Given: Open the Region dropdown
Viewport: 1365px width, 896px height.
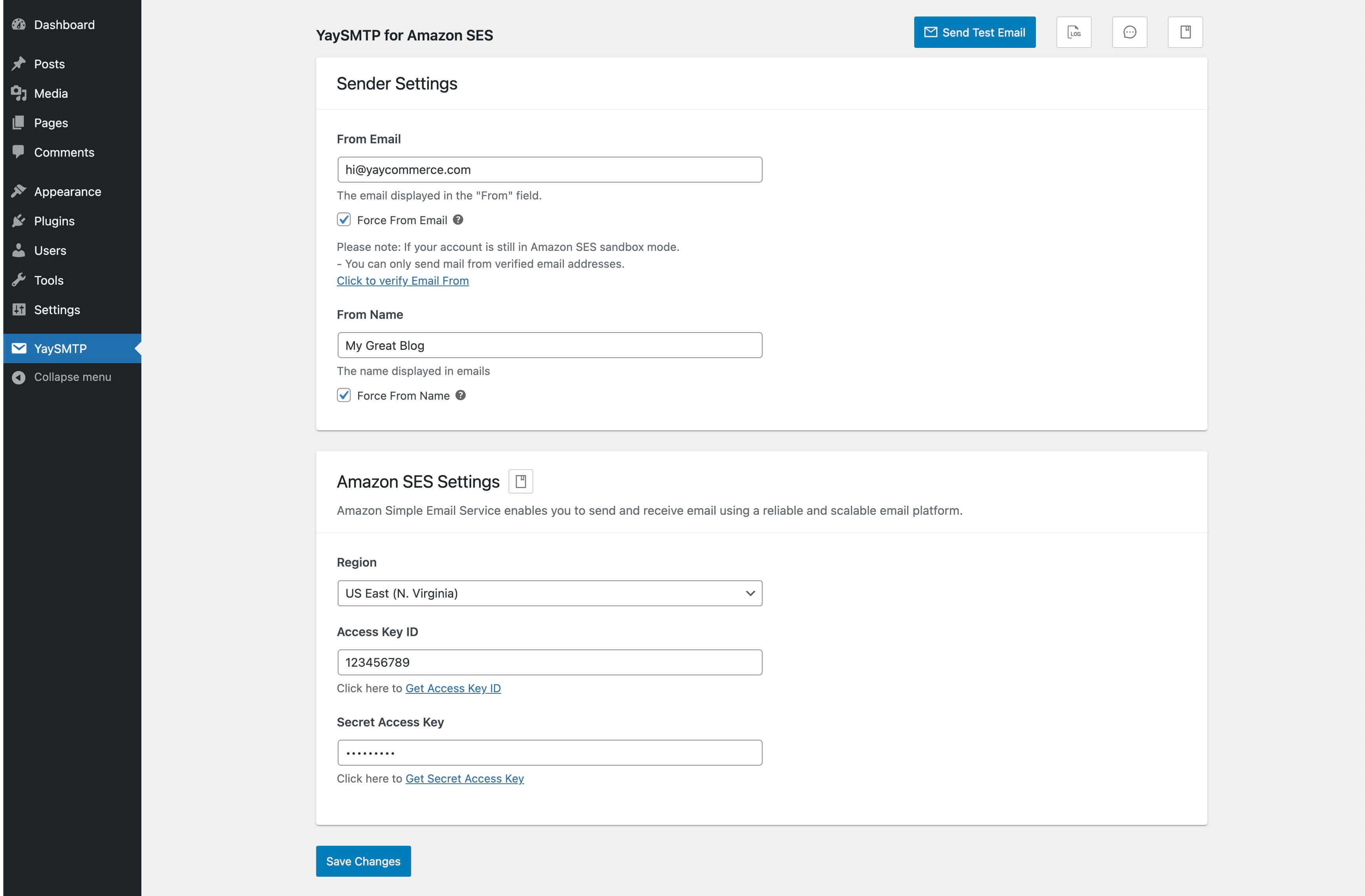Looking at the screenshot, I should pos(549,593).
